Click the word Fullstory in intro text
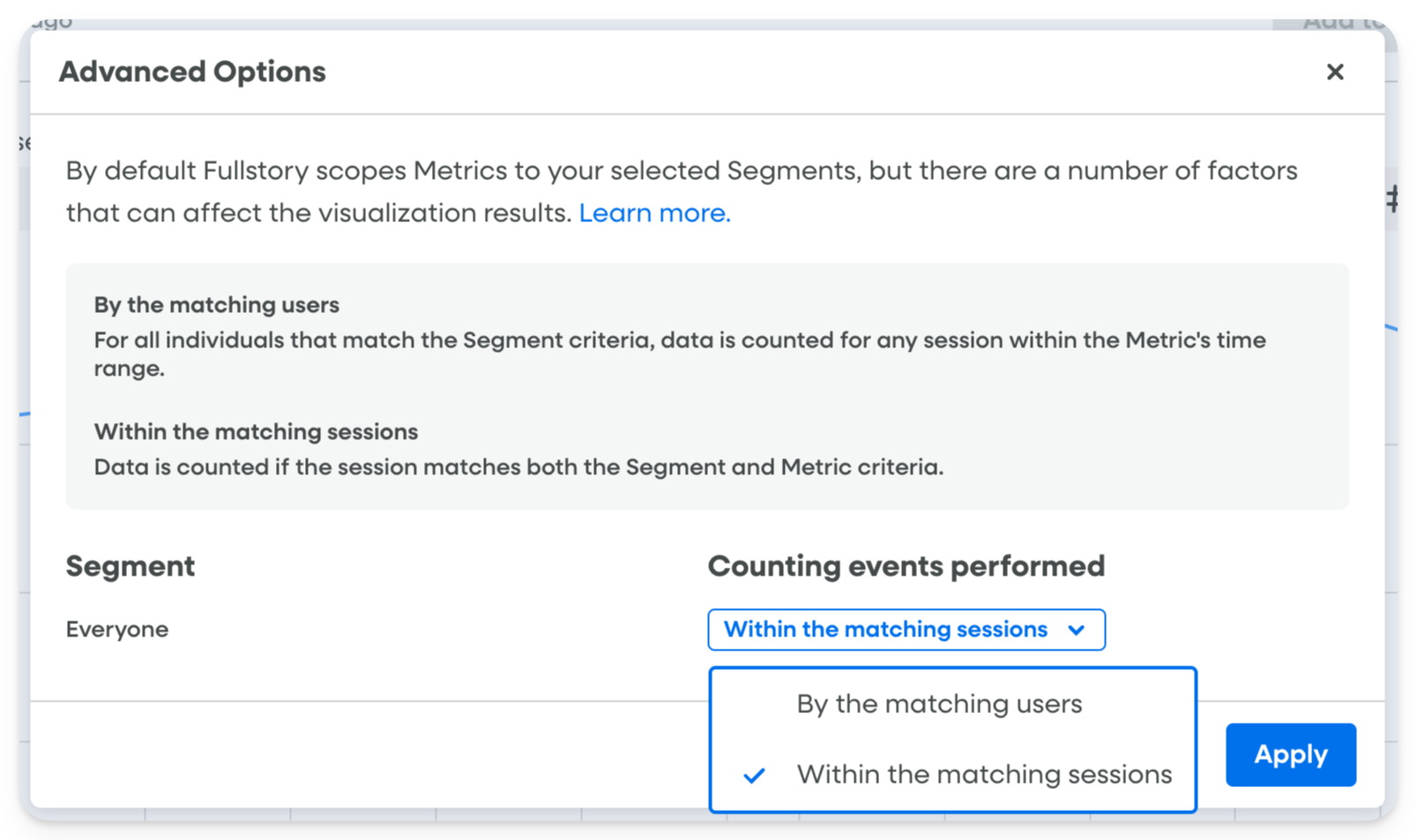The width and height of the screenshot is (1417, 840). [256, 171]
